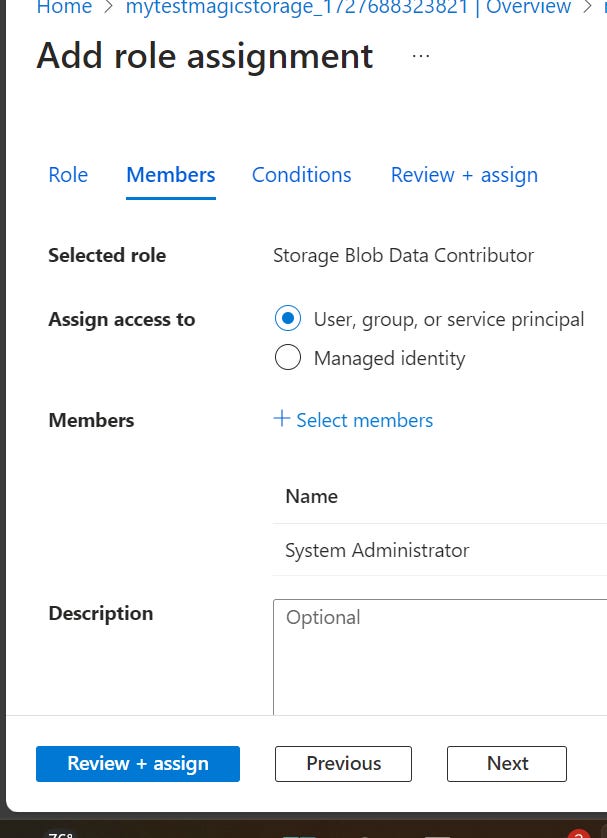Choose the Managed identity radio button
This screenshot has height=838, width=607.
click(x=288, y=358)
